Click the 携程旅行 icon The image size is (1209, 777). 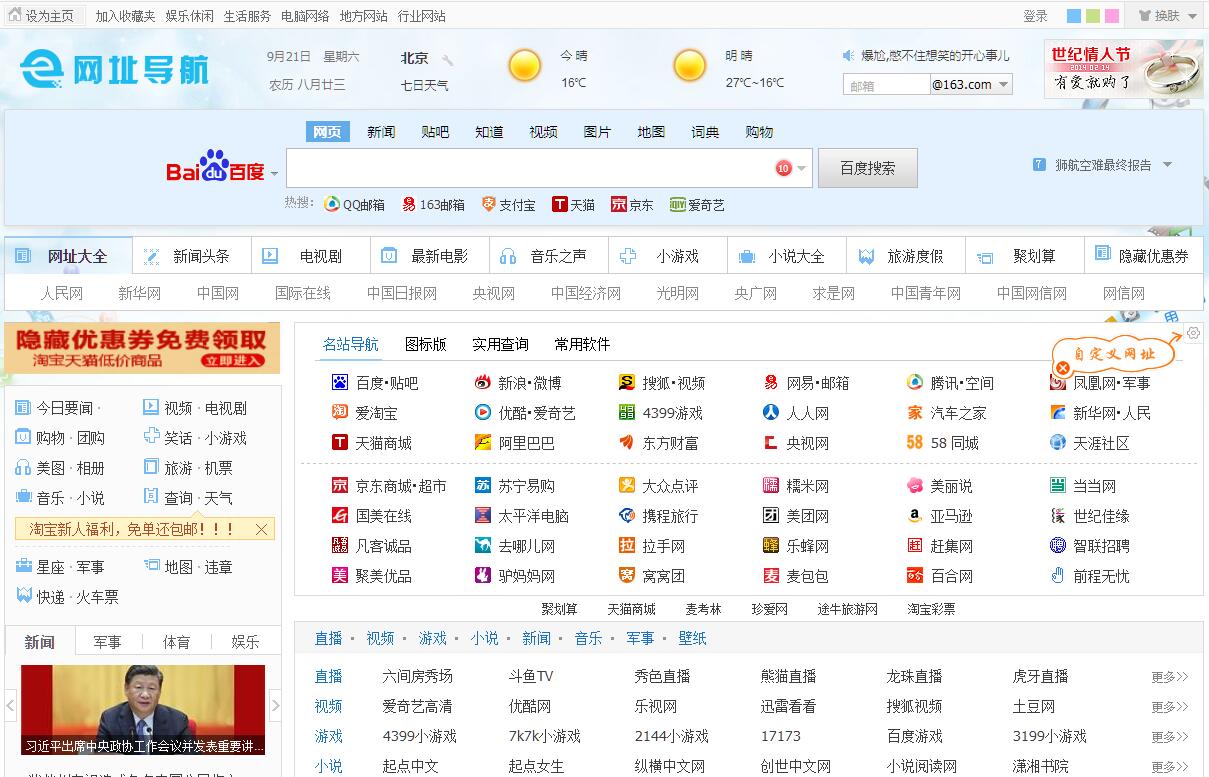627,516
